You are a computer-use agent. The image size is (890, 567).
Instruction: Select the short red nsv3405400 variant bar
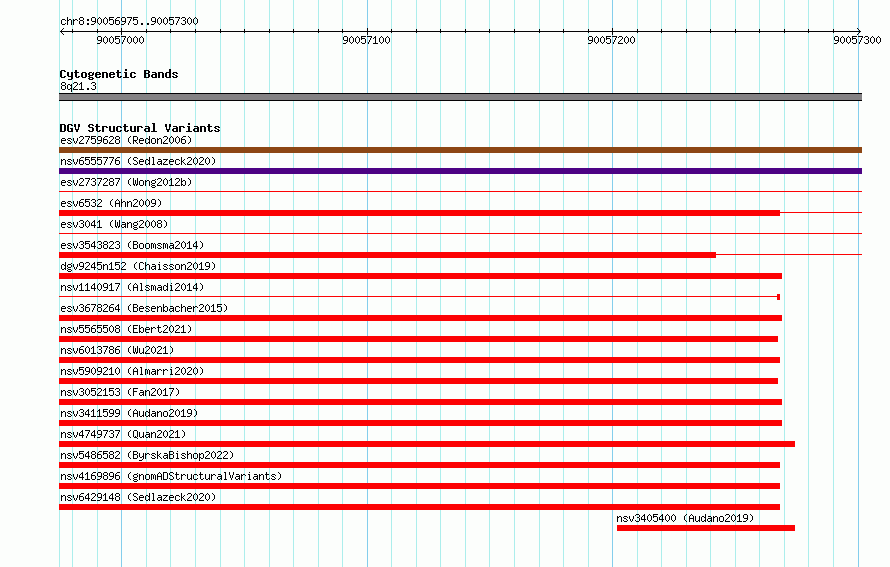[x=706, y=528]
